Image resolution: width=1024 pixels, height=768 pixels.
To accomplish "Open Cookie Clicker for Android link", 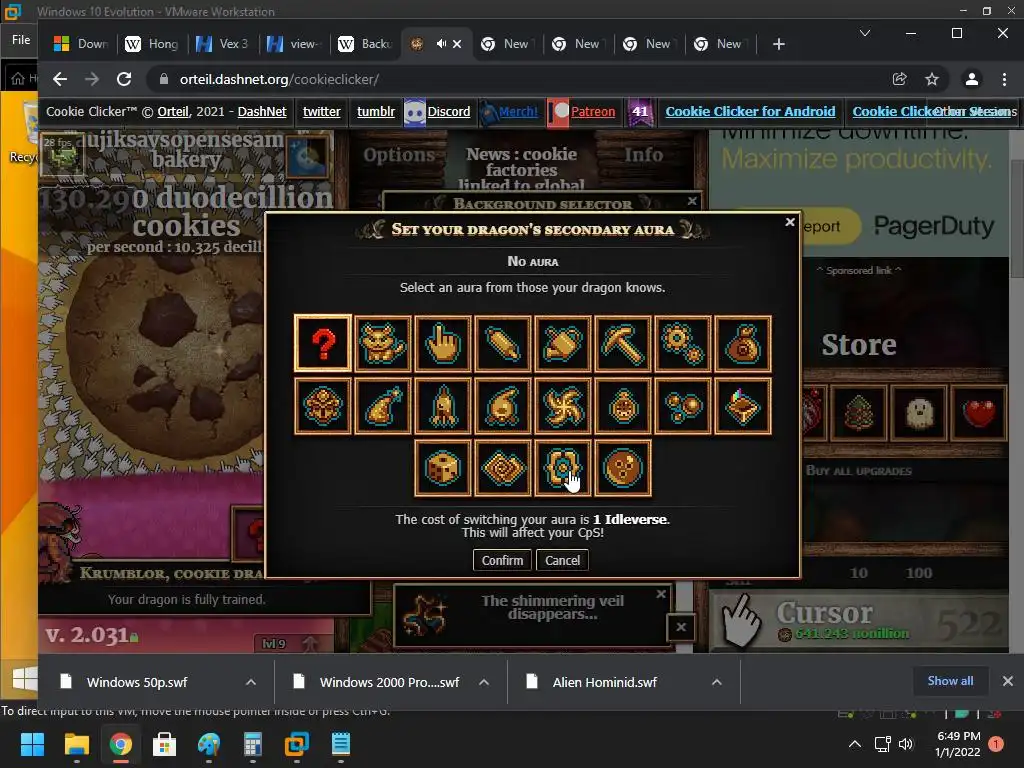I will click(x=750, y=112).
